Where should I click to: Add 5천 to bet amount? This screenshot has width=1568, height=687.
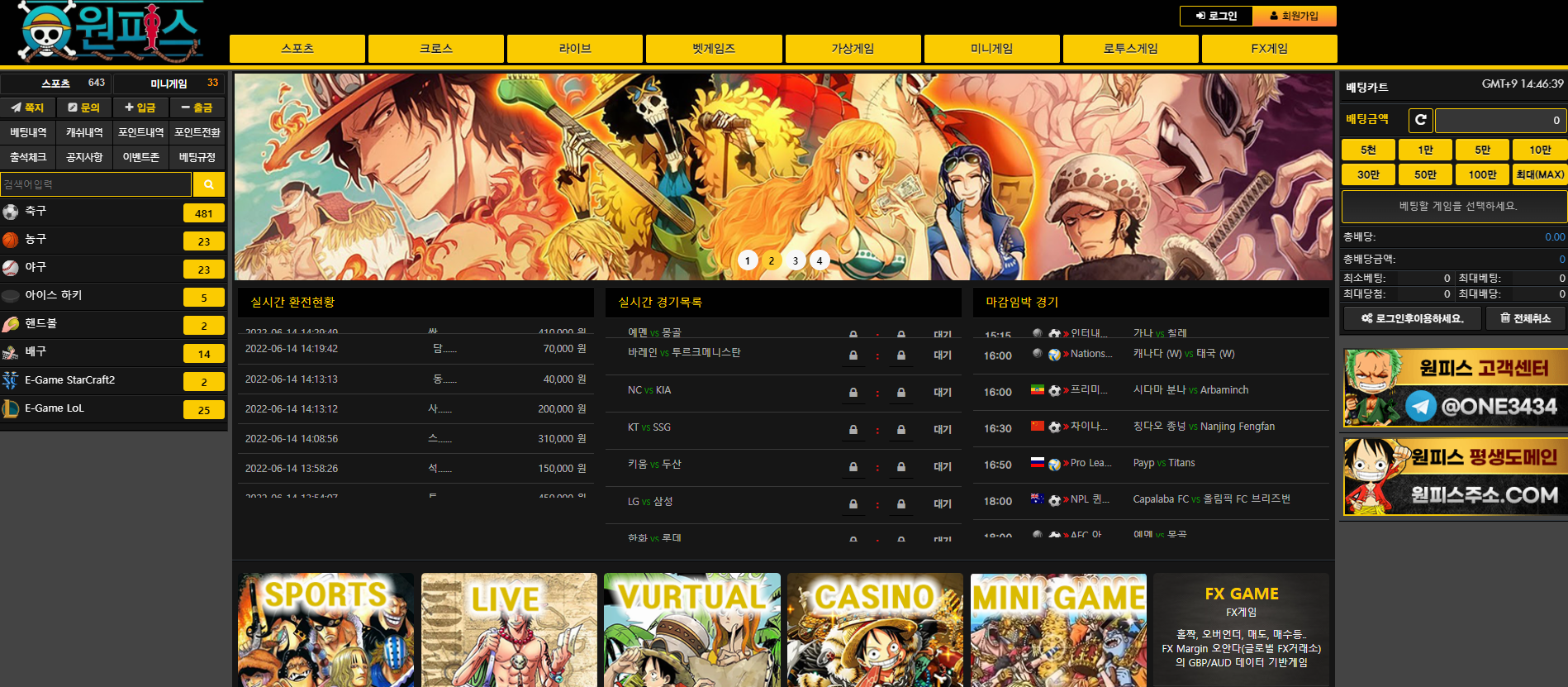[1368, 150]
